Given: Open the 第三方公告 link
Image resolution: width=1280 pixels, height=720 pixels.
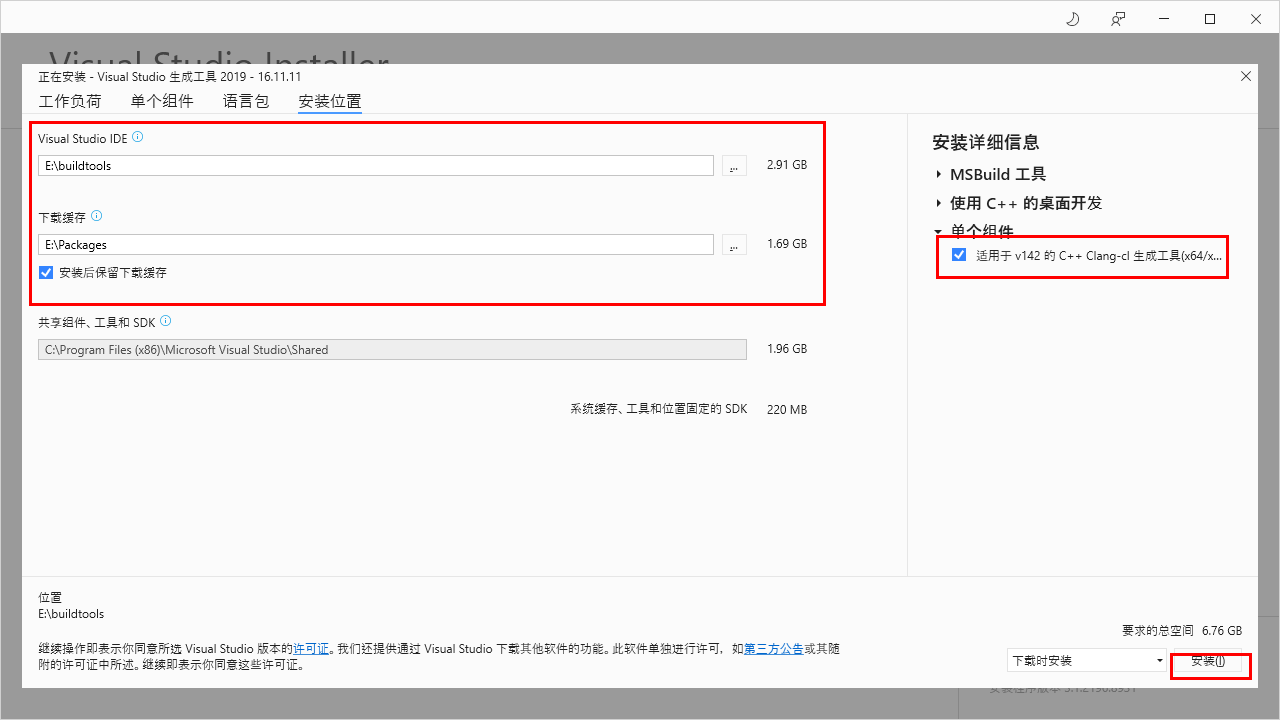Looking at the screenshot, I should 774,649.
